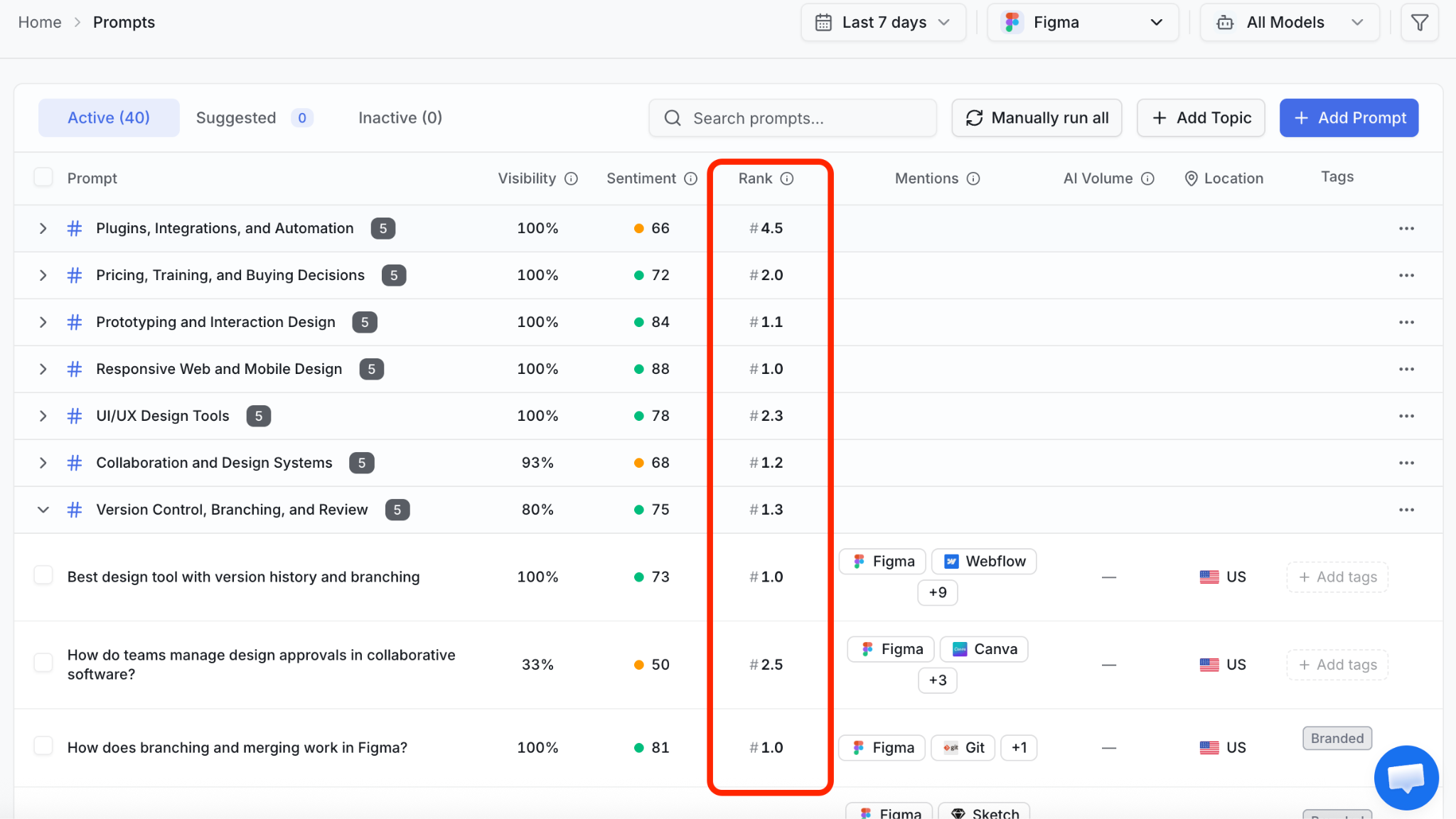Click the +9 more mentions chip
1456x819 pixels.
click(938, 592)
